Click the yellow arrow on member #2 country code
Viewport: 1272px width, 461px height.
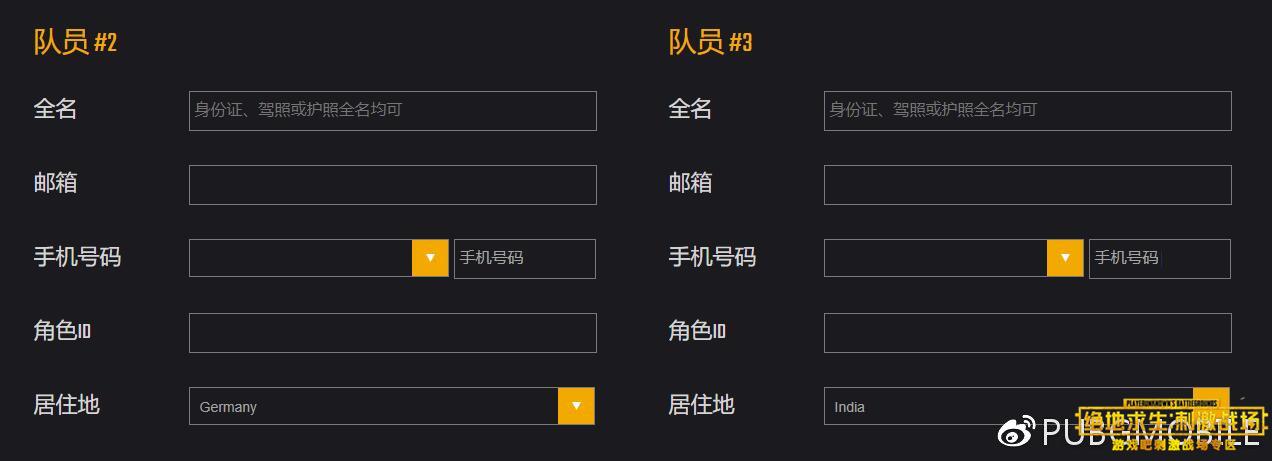click(x=430, y=258)
